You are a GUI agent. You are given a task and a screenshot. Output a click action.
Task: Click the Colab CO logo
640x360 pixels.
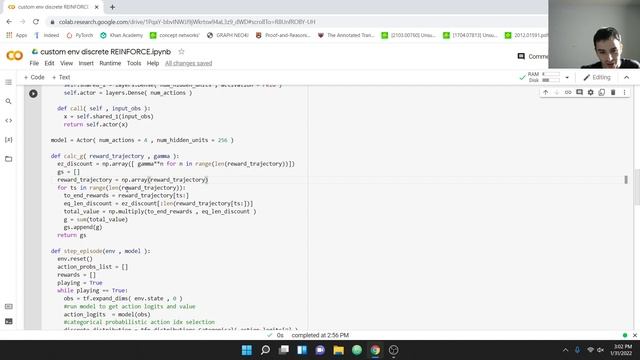click(x=15, y=56)
